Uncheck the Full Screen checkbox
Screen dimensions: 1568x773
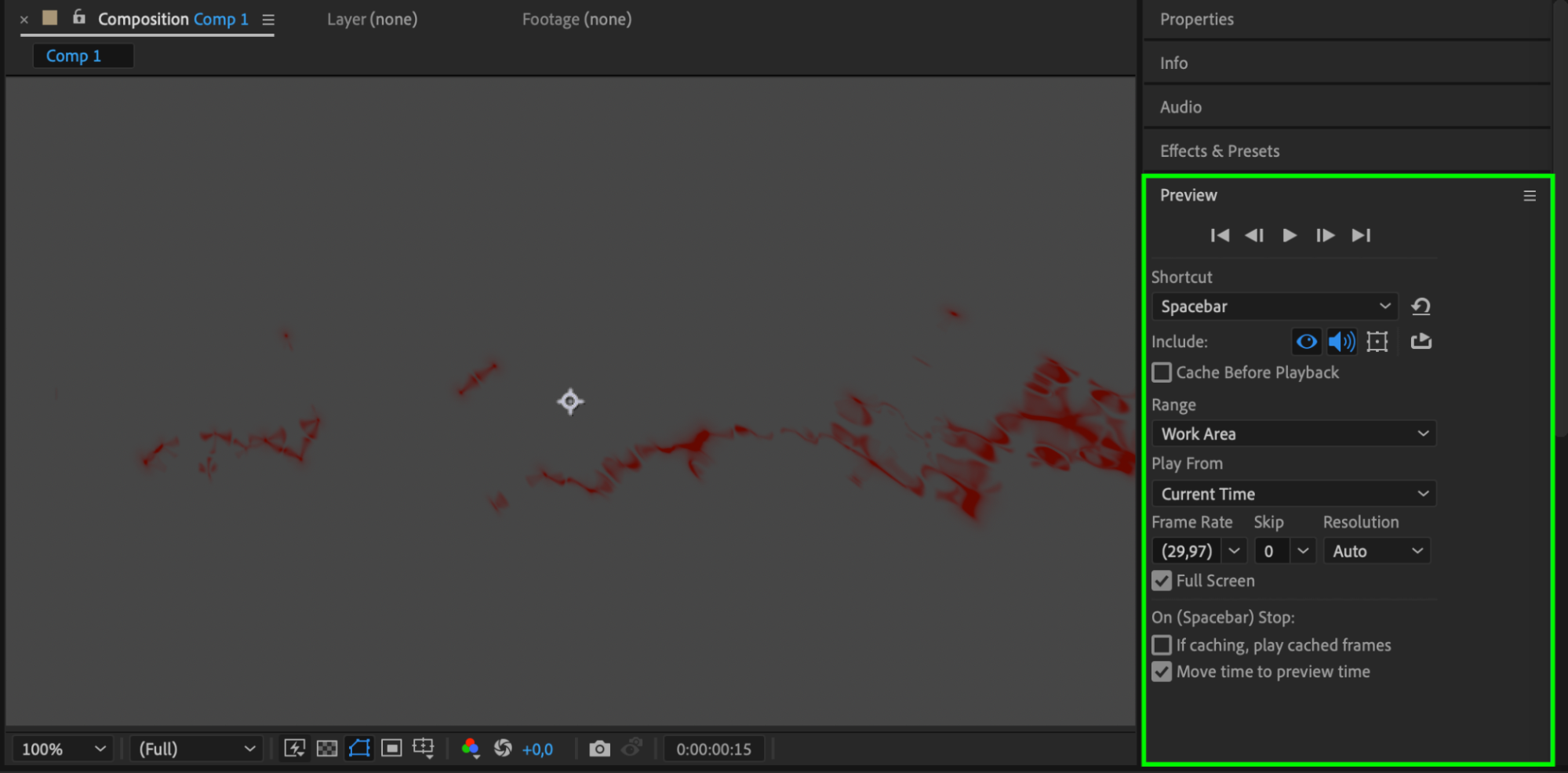pyautogui.click(x=1162, y=581)
